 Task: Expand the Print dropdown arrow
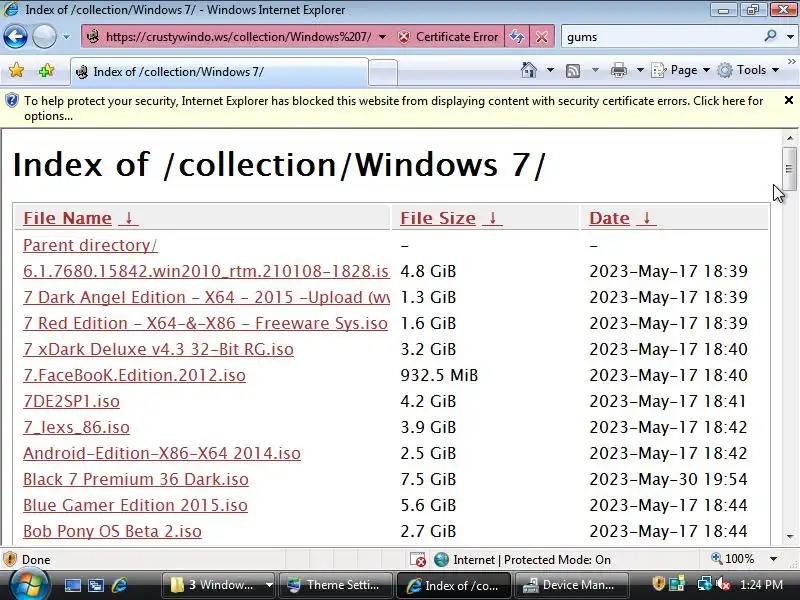pos(640,70)
